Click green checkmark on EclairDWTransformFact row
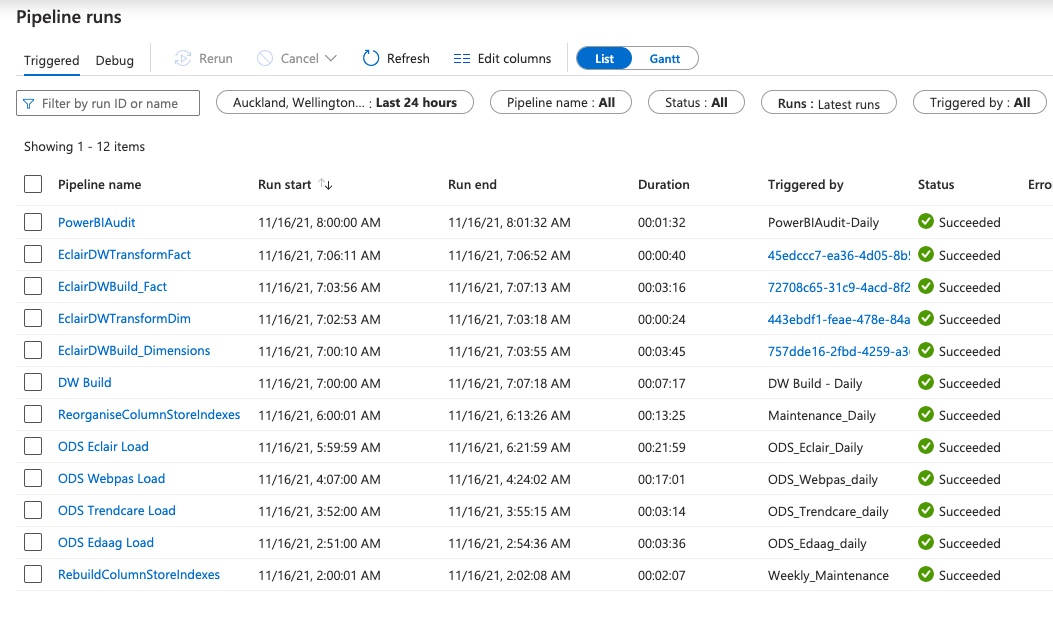The height and width of the screenshot is (620, 1053). [x=926, y=254]
